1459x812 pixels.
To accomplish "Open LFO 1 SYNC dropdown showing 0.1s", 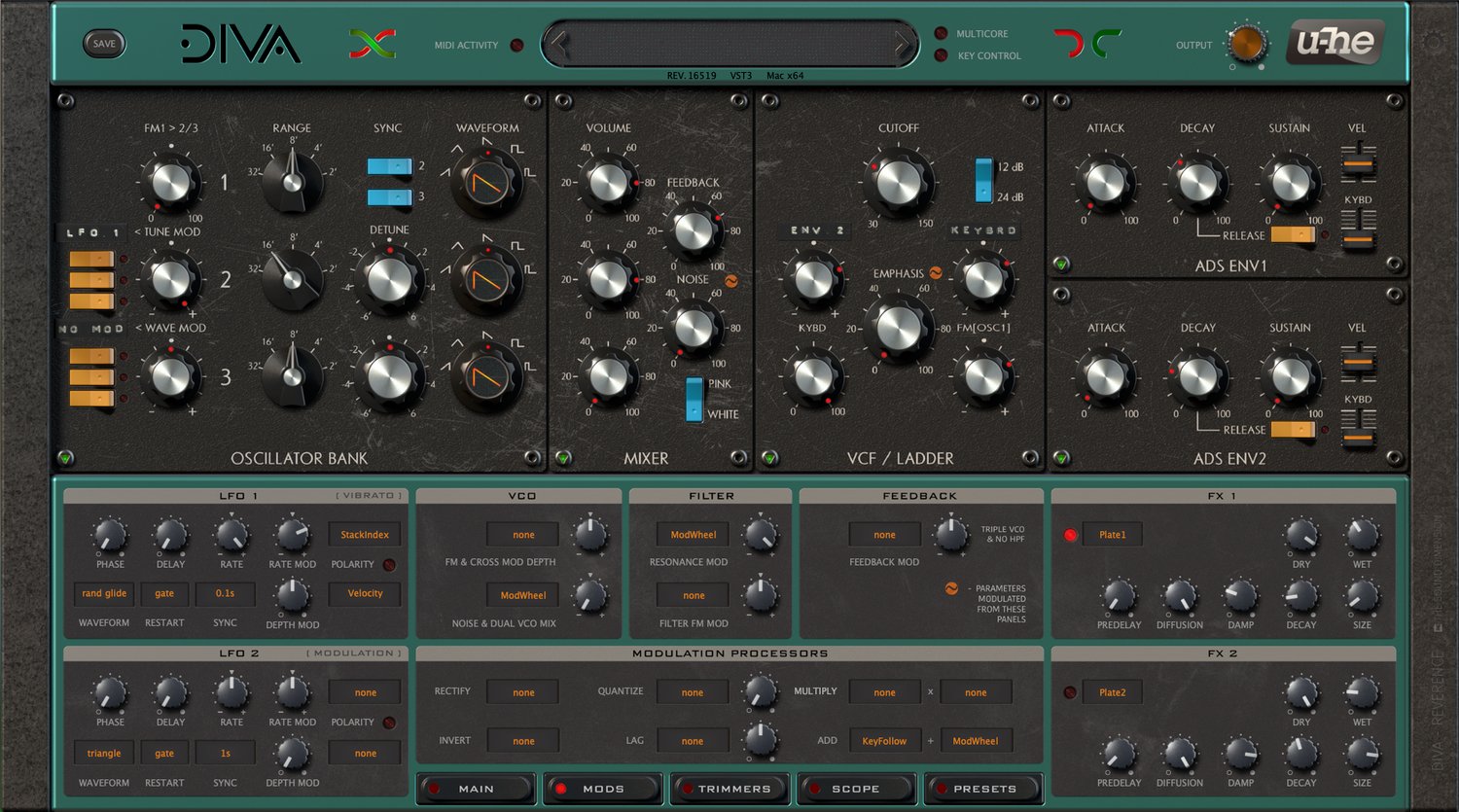I will [x=225, y=593].
